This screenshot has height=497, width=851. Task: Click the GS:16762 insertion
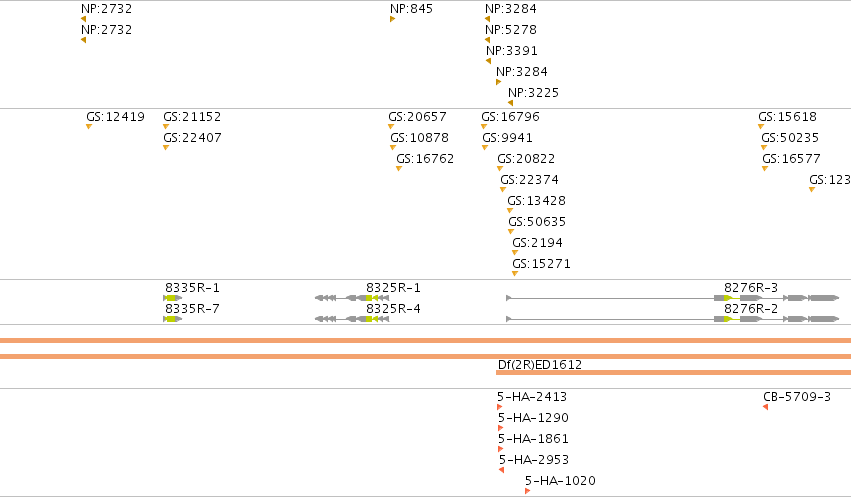tap(399, 169)
